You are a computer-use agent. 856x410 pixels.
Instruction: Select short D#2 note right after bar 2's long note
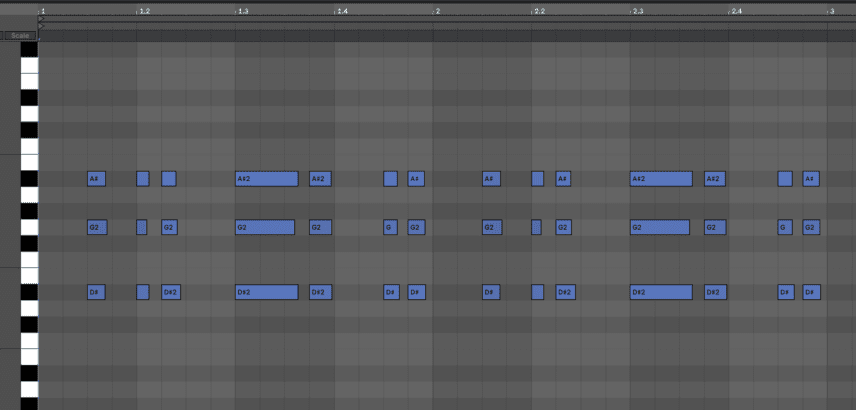(x=715, y=292)
